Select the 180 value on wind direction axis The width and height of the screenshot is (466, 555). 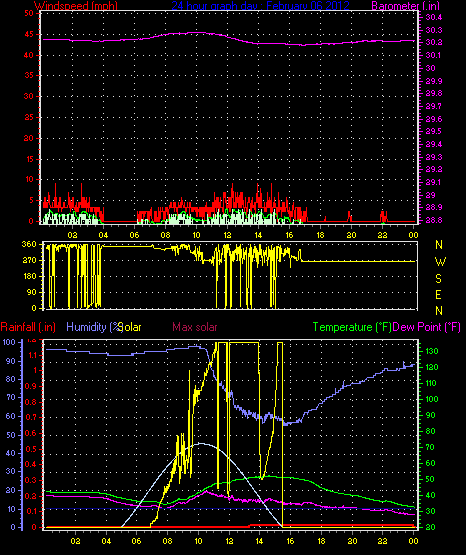click(x=29, y=276)
